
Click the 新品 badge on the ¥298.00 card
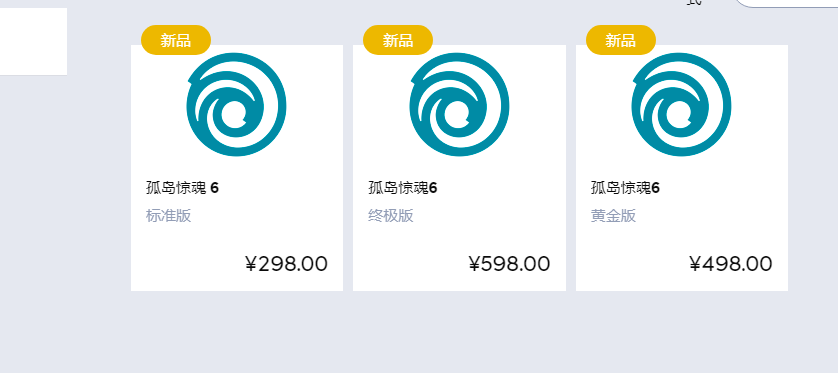click(x=176, y=40)
